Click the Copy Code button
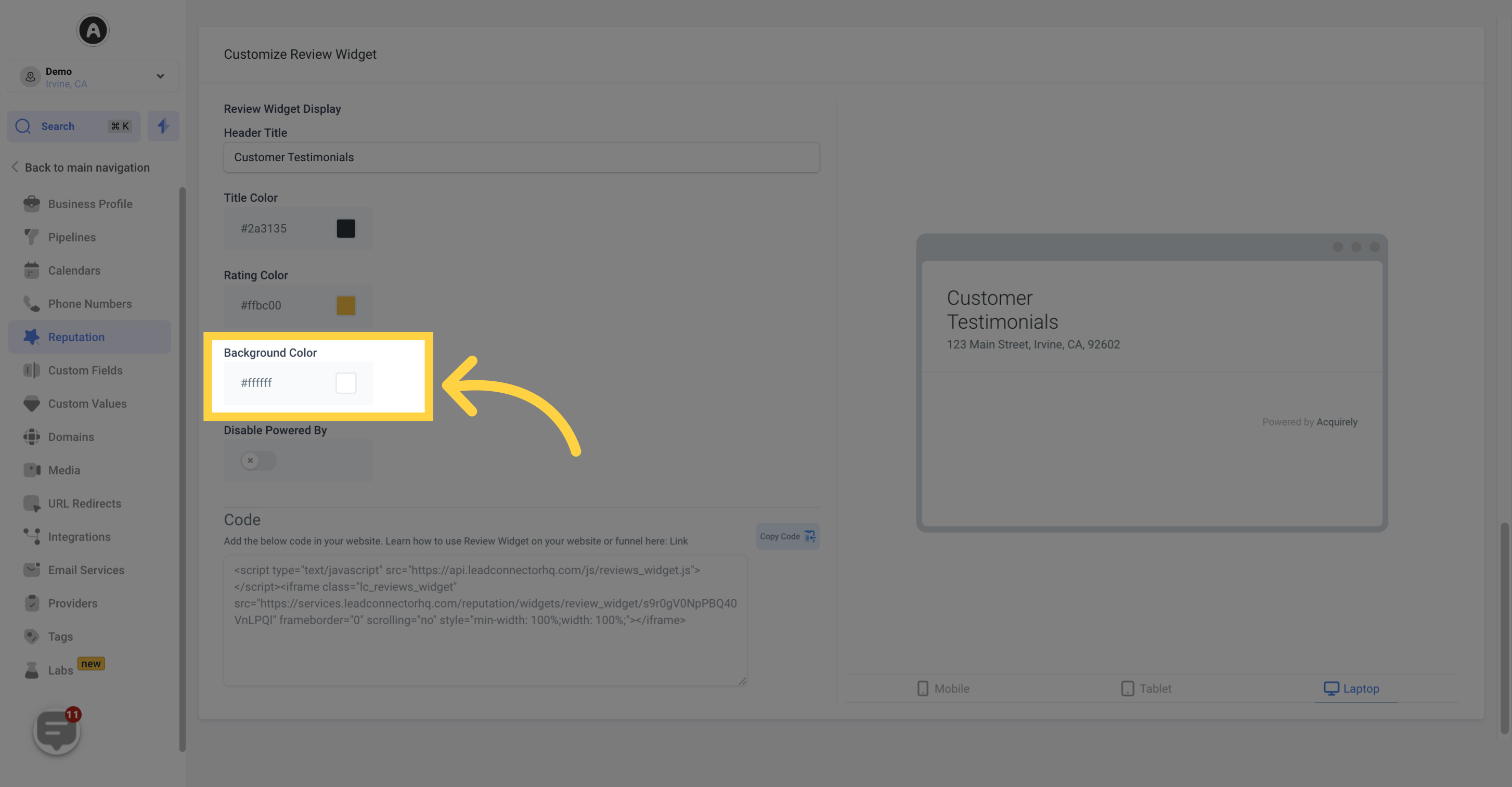 click(x=787, y=536)
